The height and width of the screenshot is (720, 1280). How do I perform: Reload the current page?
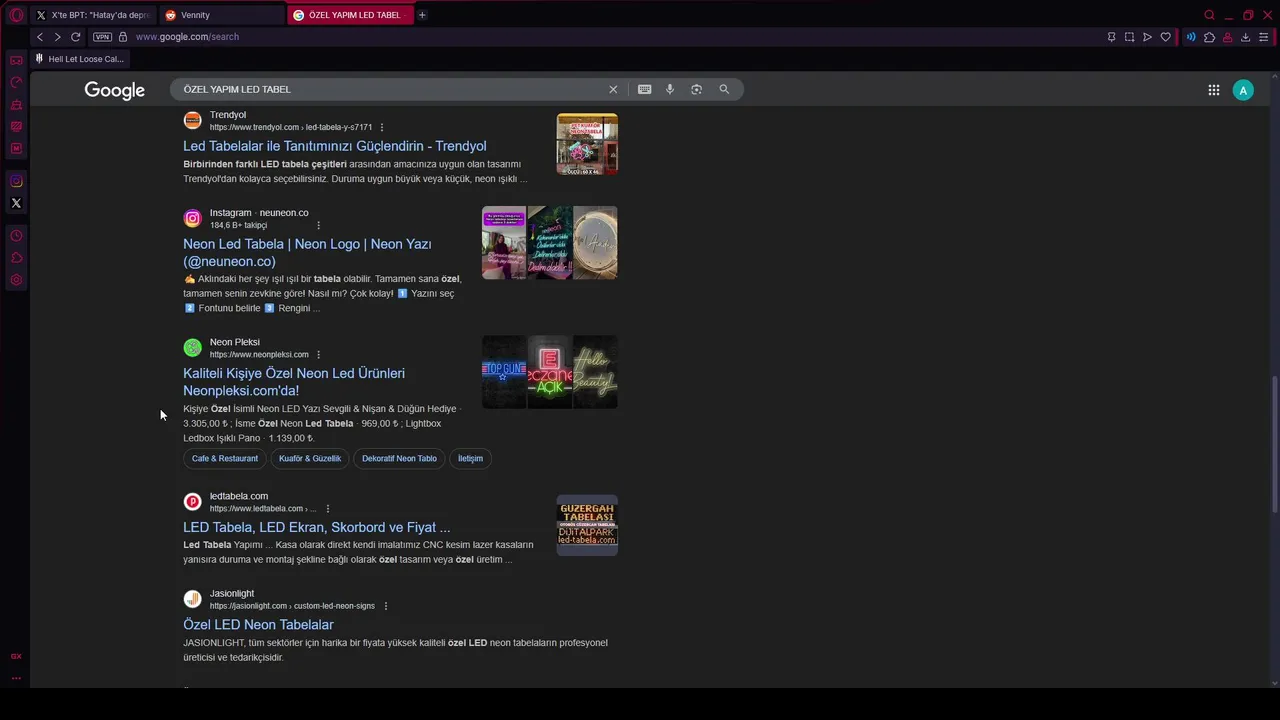(x=75, y=37)
